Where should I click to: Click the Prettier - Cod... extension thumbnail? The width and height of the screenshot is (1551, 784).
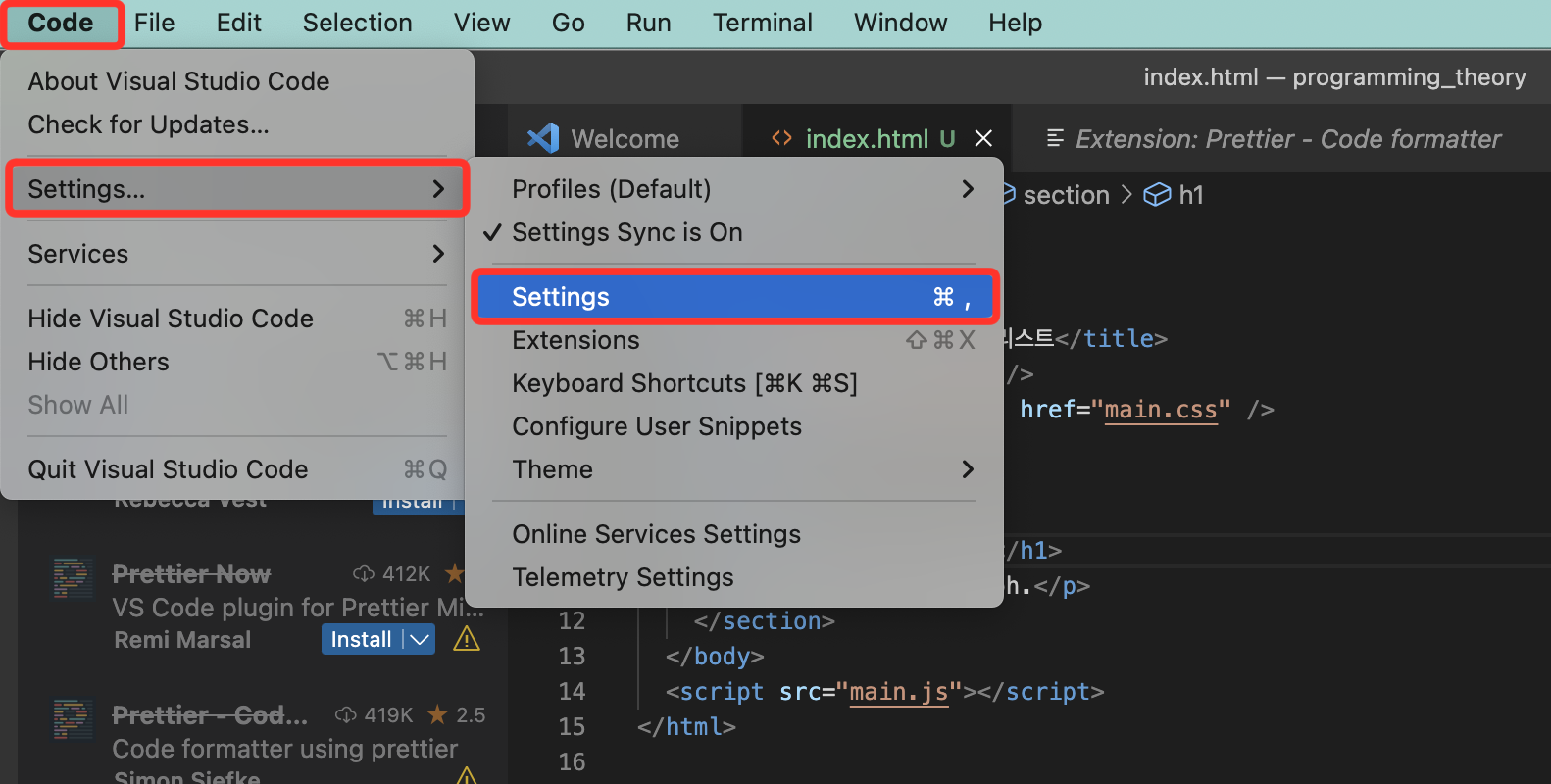click(73, 719)
